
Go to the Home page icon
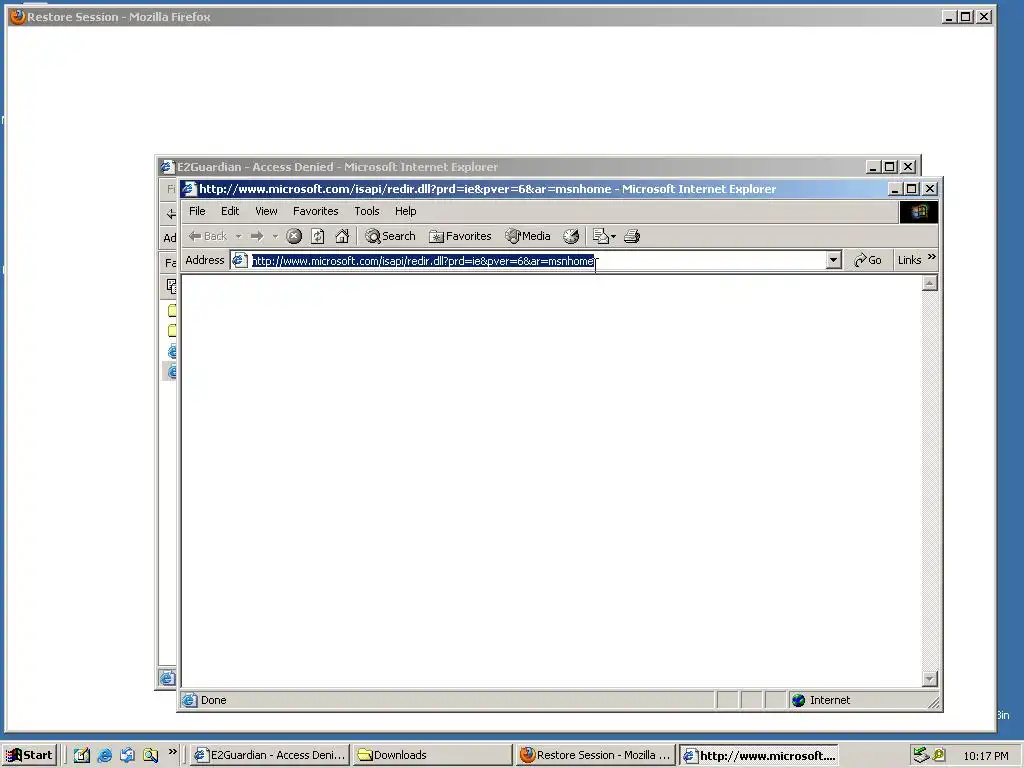pos(342,236)
